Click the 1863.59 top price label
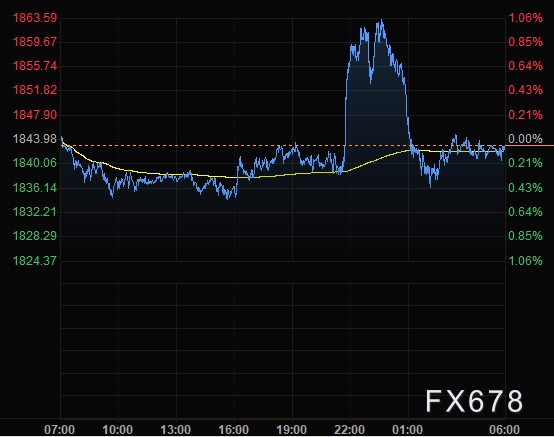The height and width of the screenshot is (437, 554). coord(35,18)
